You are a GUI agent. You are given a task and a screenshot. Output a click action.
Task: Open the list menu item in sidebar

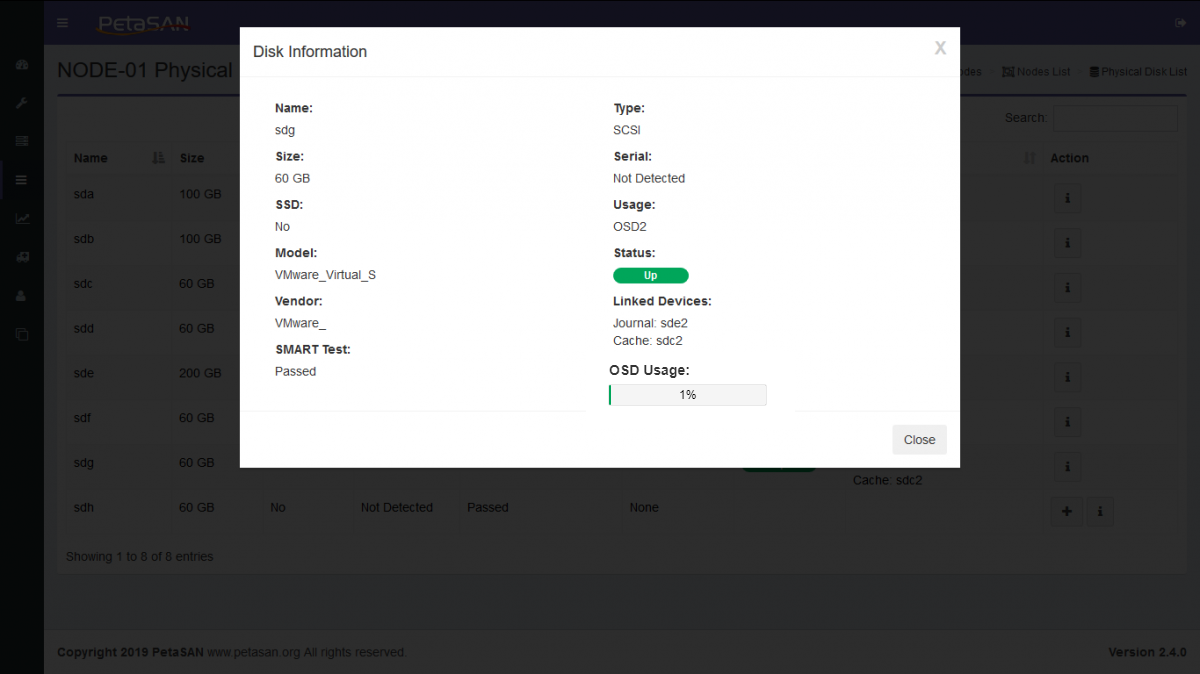click(22, 180)
